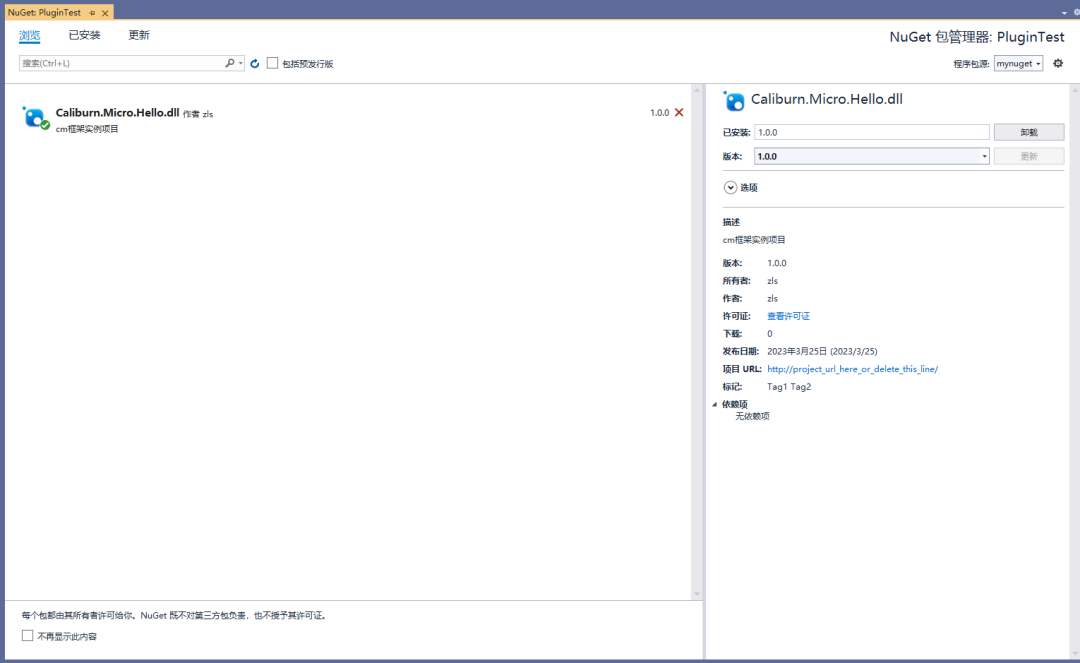Screen dimensions: 1080x663
Task: Open the project URL link
Action: [x=852, y=369]
